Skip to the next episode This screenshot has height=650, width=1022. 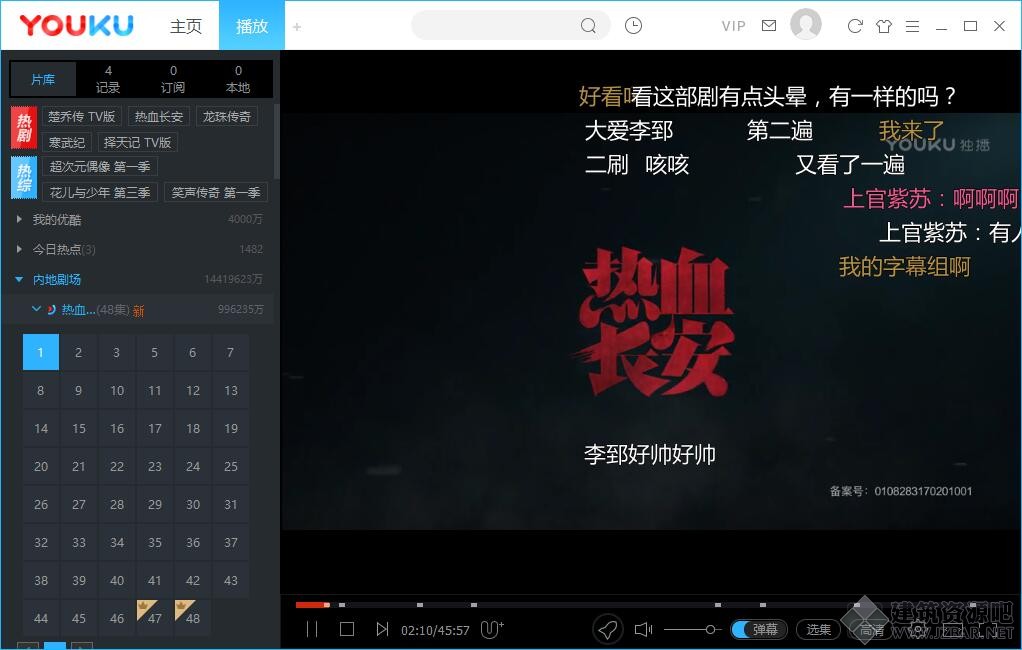click(x=382, y=629)
